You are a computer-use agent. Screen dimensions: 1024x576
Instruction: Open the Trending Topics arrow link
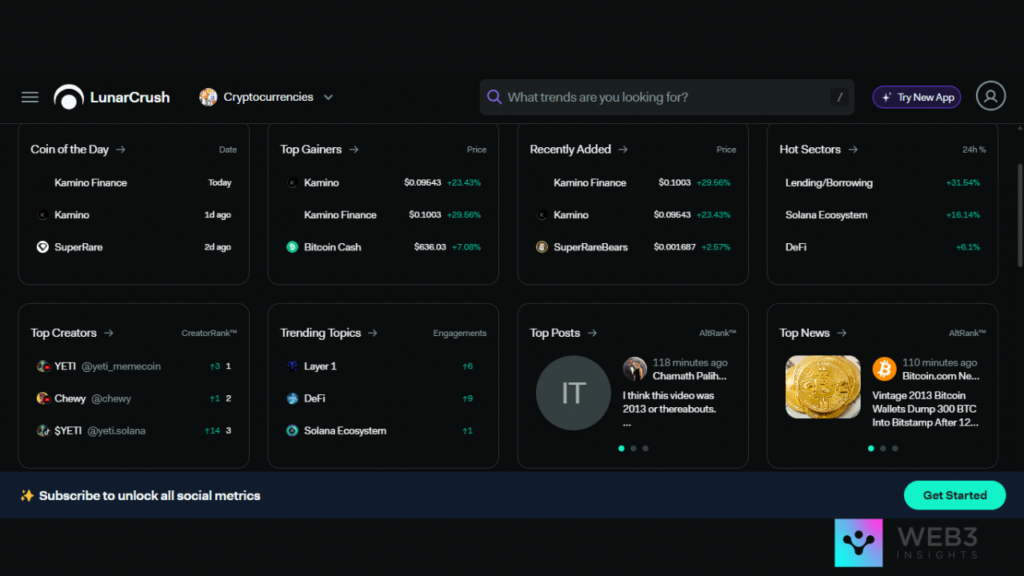[373, 333]
